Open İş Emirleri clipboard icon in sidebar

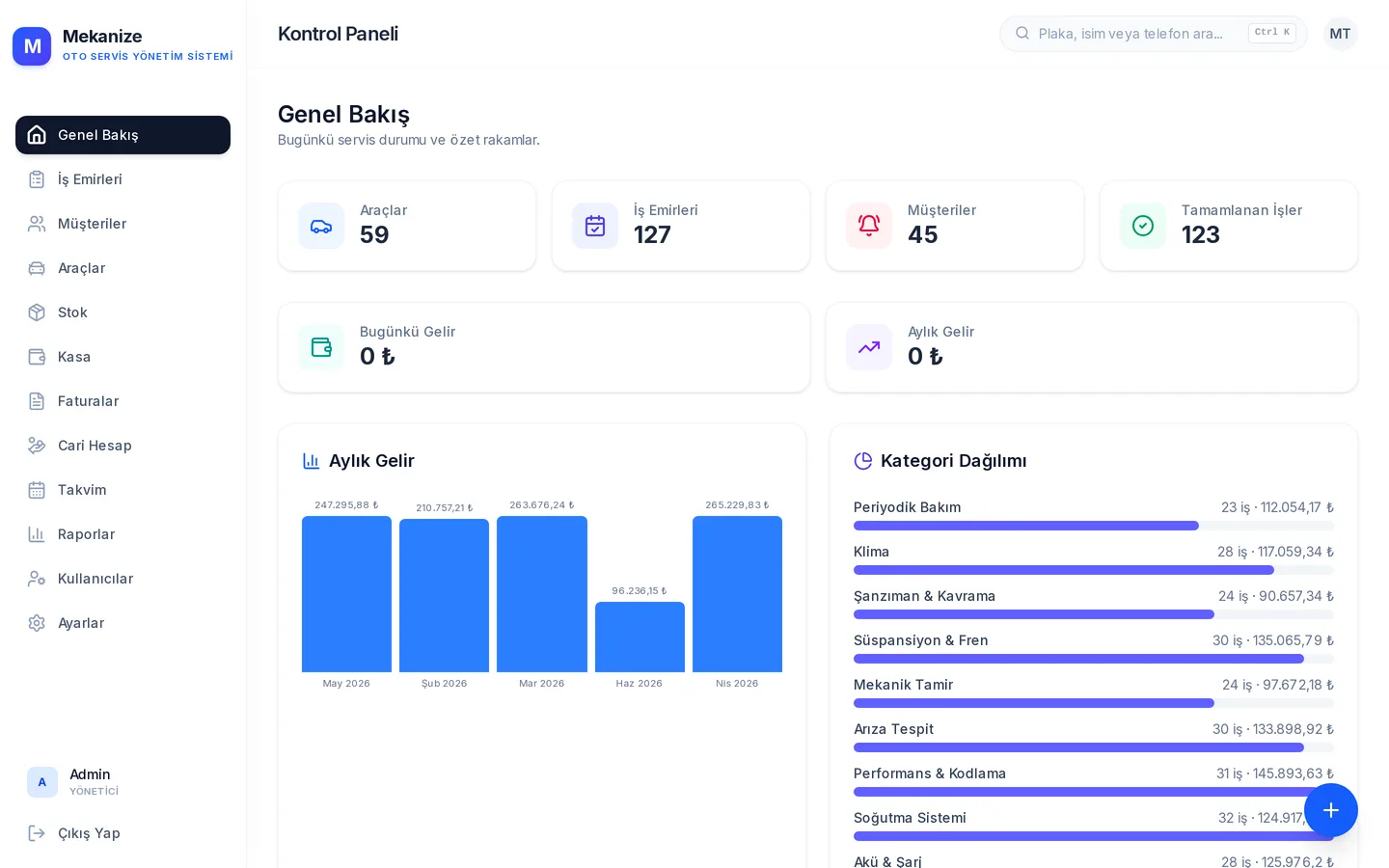coord(37,179)
